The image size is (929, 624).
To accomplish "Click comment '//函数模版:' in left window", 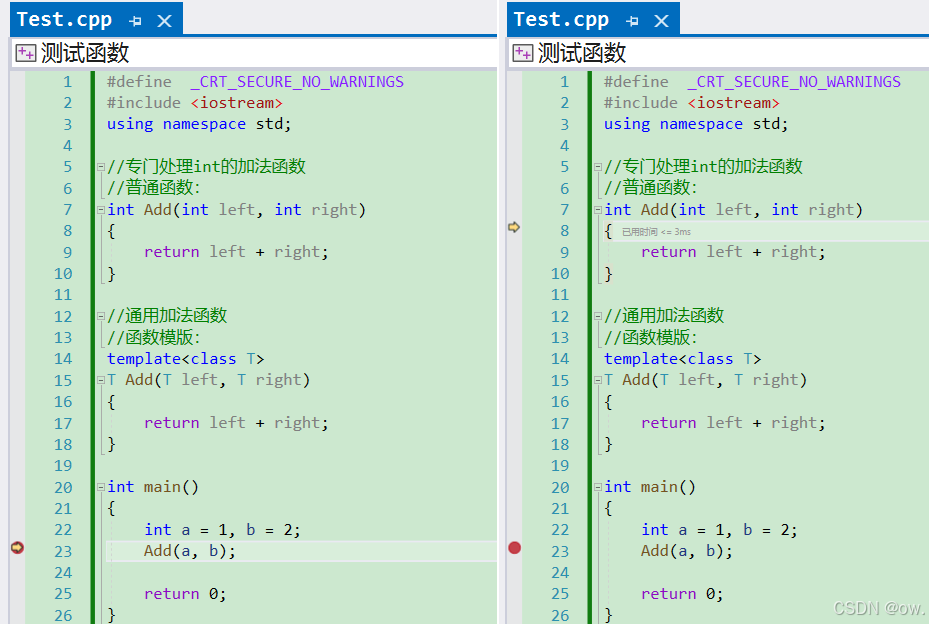I will [153, 338].
